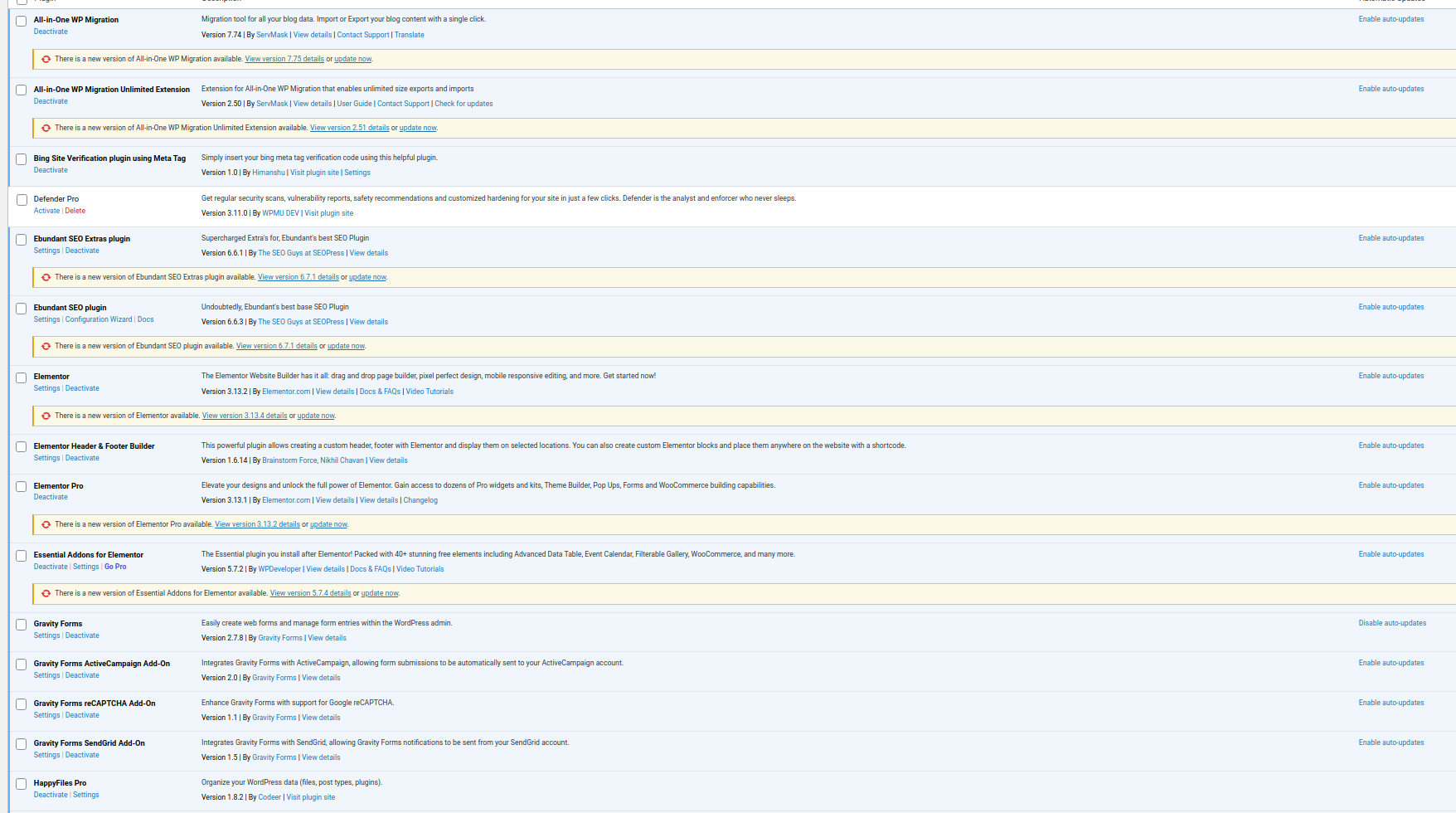Screen dimensions: 1456x813
Task: Update Elementor now via notice link
Action: pos(316,416)
